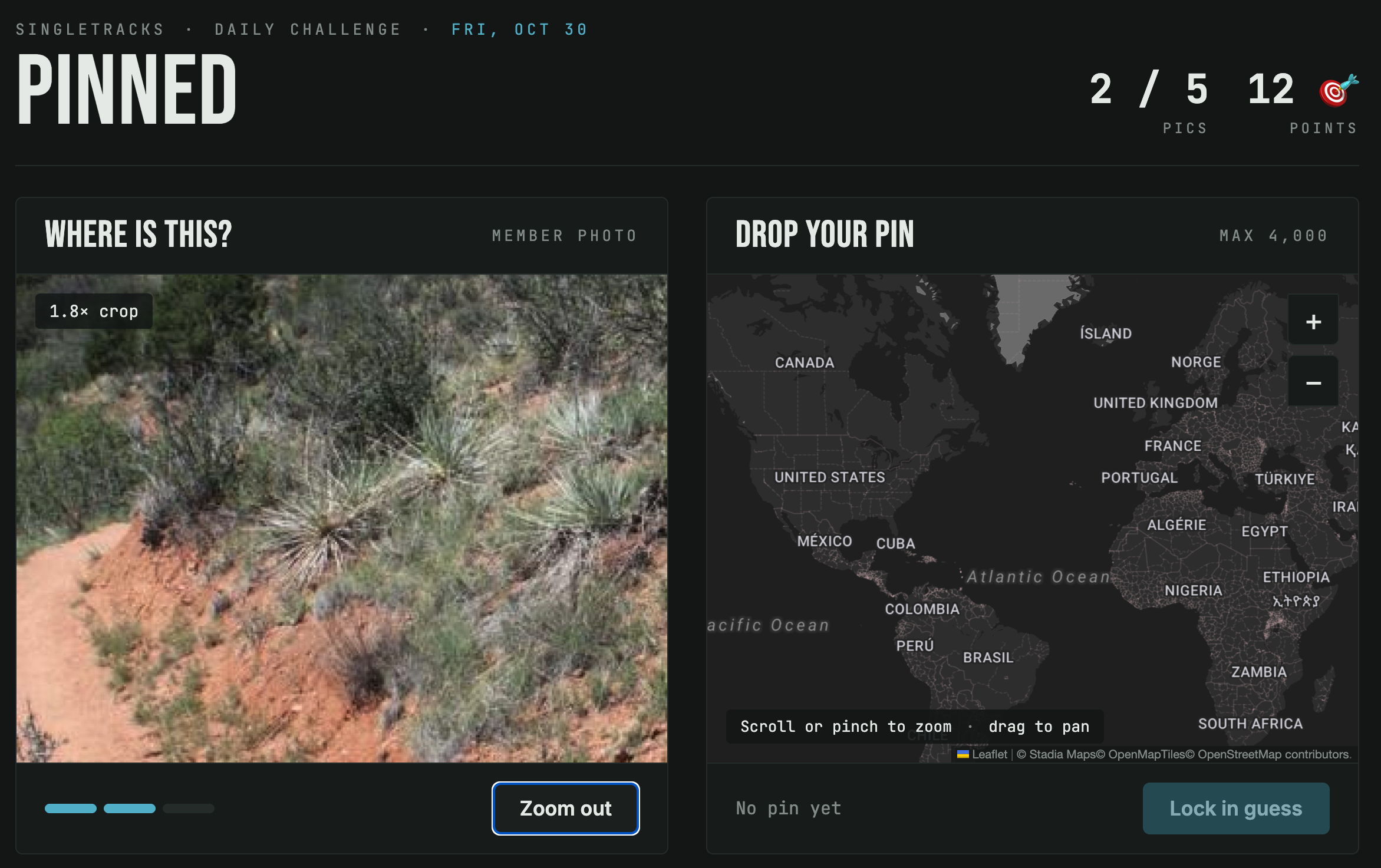Click the WHERE IS THIS? heading
Image resolution: width=1381 pixels, height=868 pixels.
click(x=139, y=235)
